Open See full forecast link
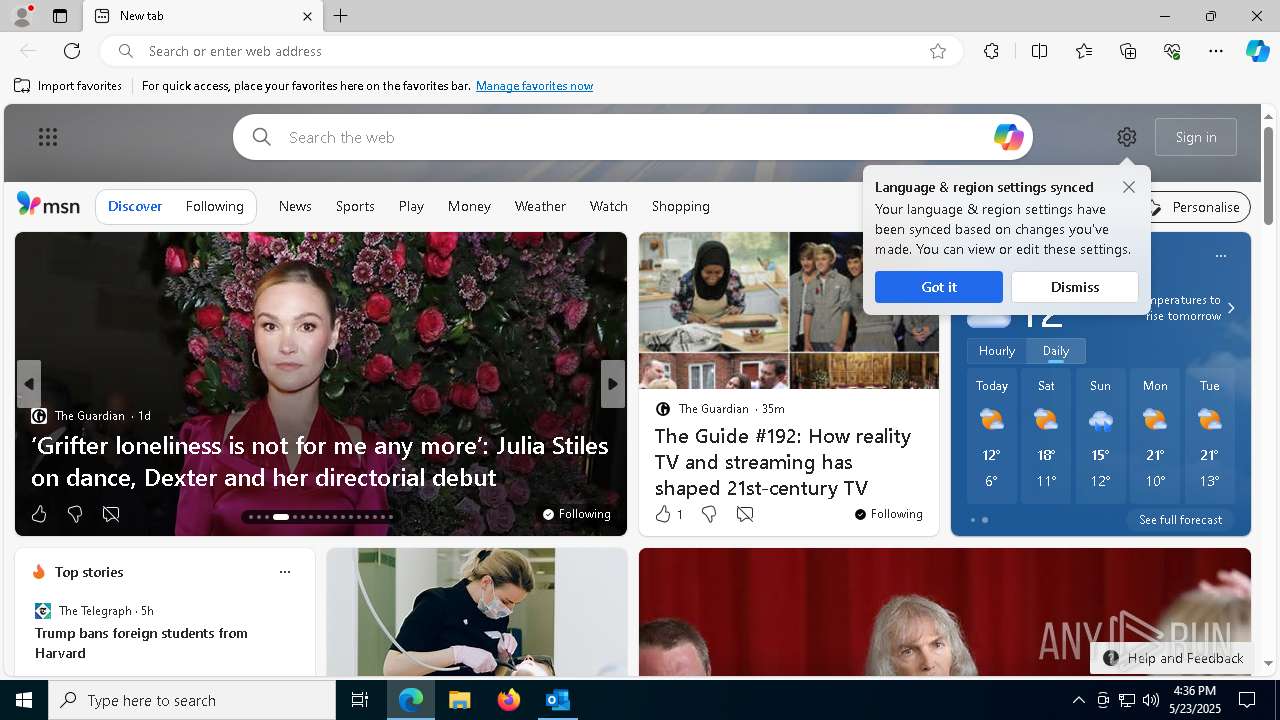 (1180, 520)
